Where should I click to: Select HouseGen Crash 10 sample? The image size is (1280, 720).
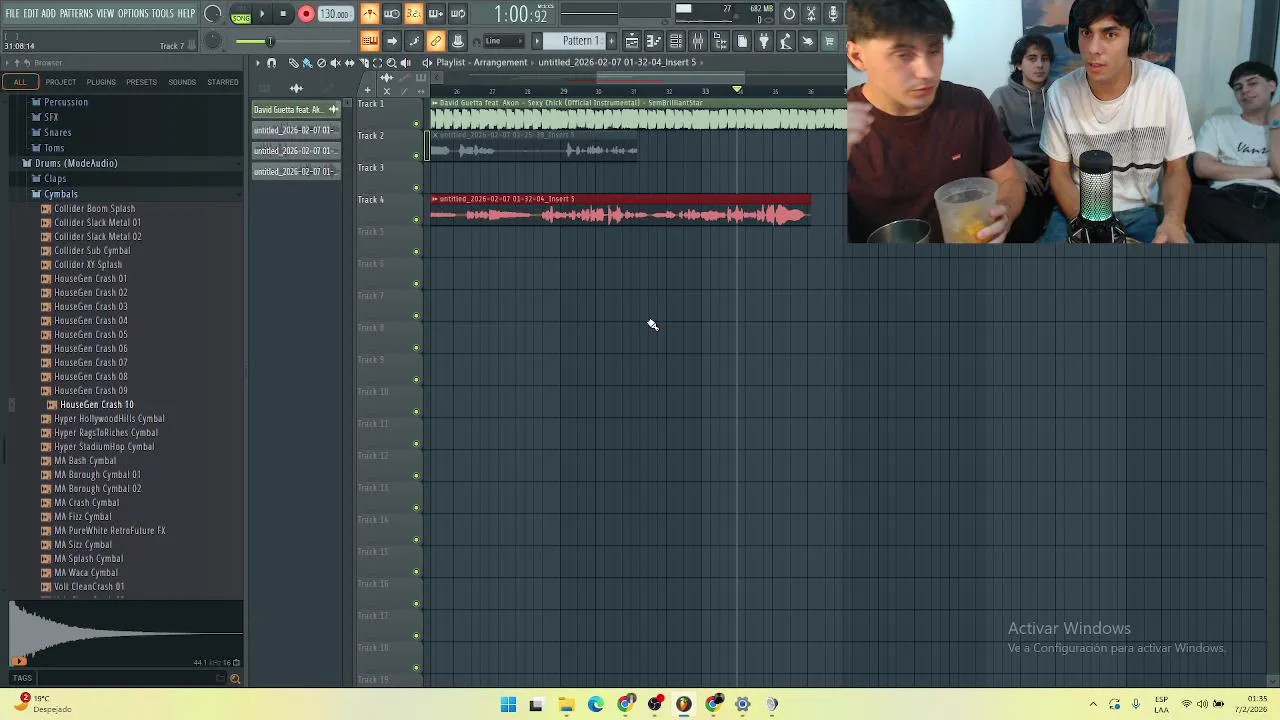tap(97, 405)
